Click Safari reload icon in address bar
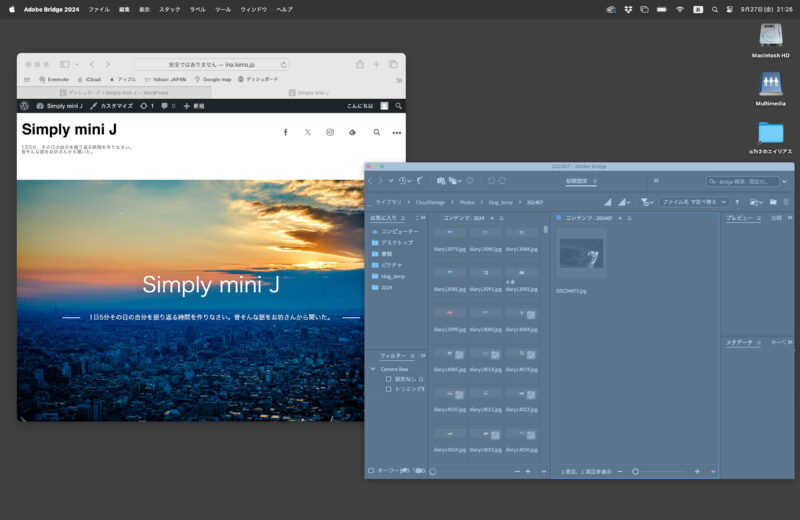Image resolution: width=800 pixels, height=520 pixels. click(284, 65)
